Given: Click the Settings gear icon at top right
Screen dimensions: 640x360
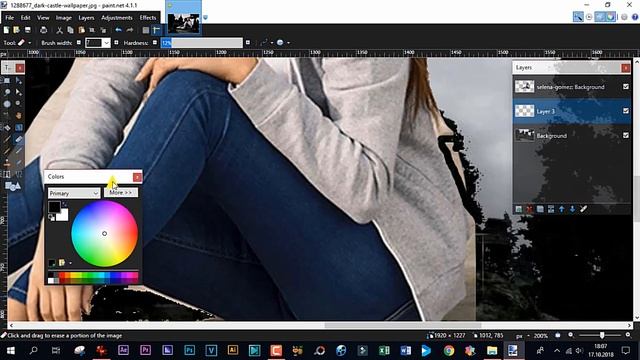Looking at the screenshot, I should tap(624, 17).
